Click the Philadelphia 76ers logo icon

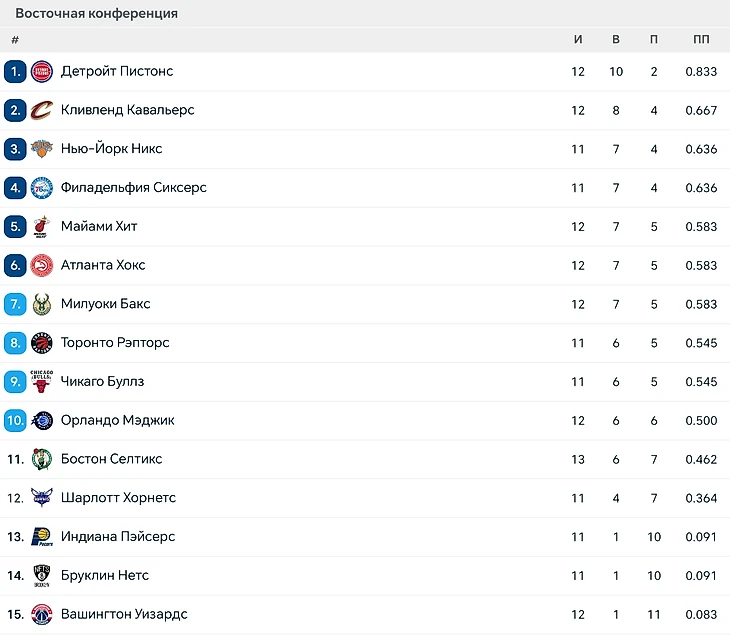[x=42, y=188]
